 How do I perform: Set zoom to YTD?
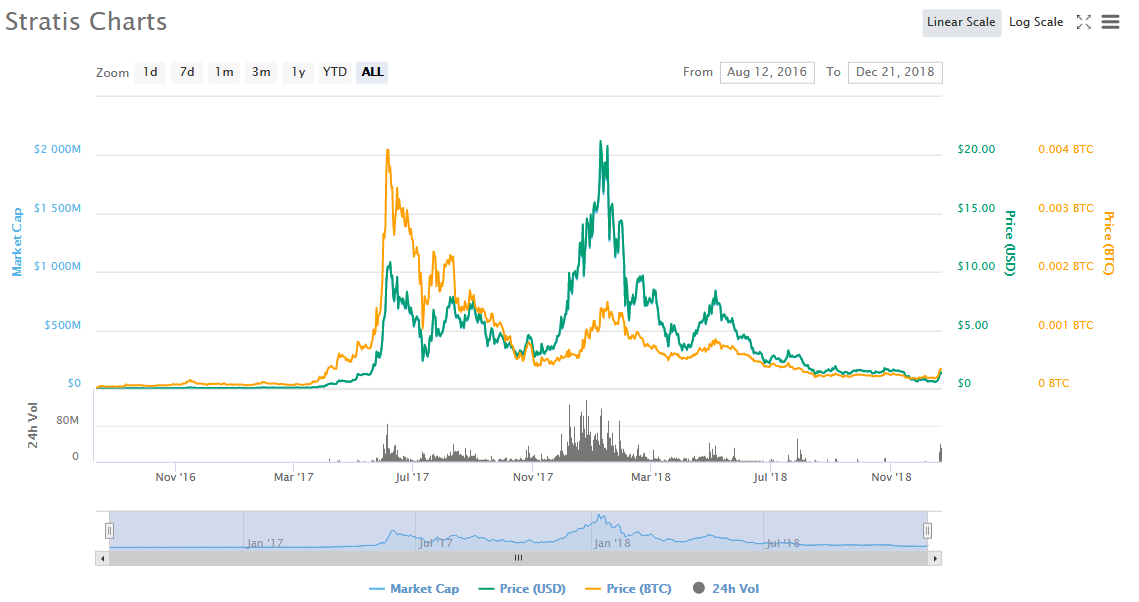point(335,72)
